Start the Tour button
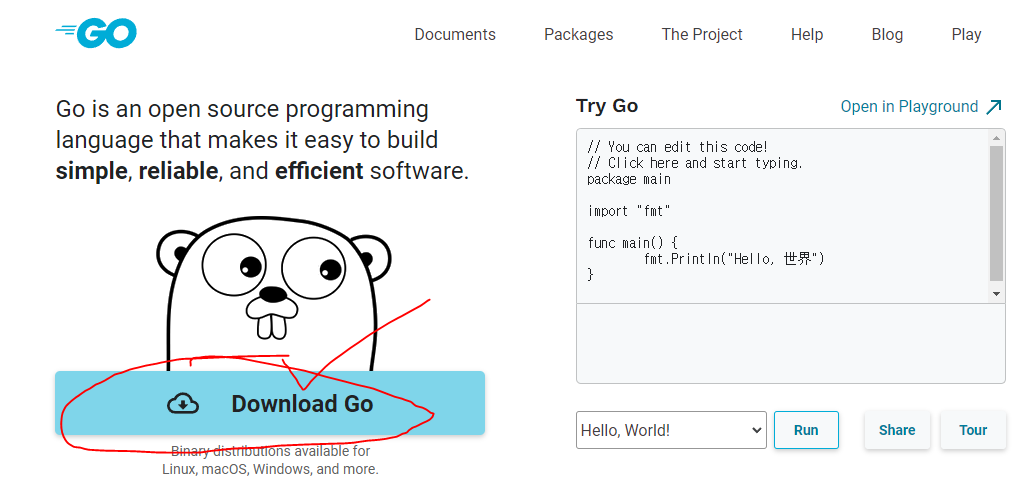Image resolution: width=1035 pixels, height=489 pixels. click(x=973, y=430)
